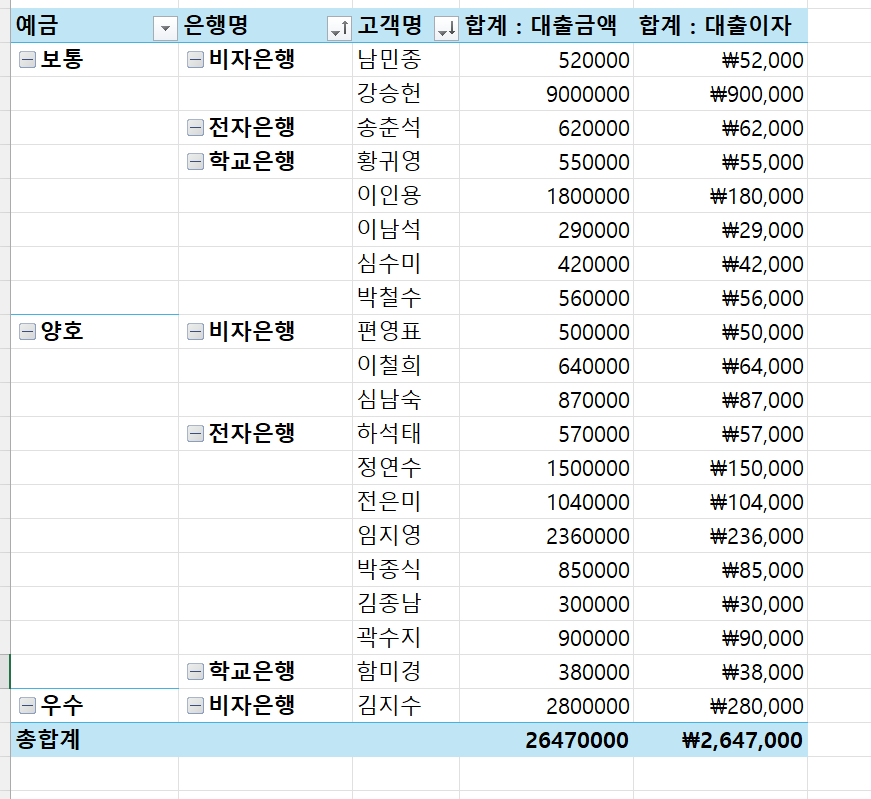Viewport: 871px width, 799px height.
Task: Collapse 비자은행 under the 양호 group
Action: [x=196, y=332]
